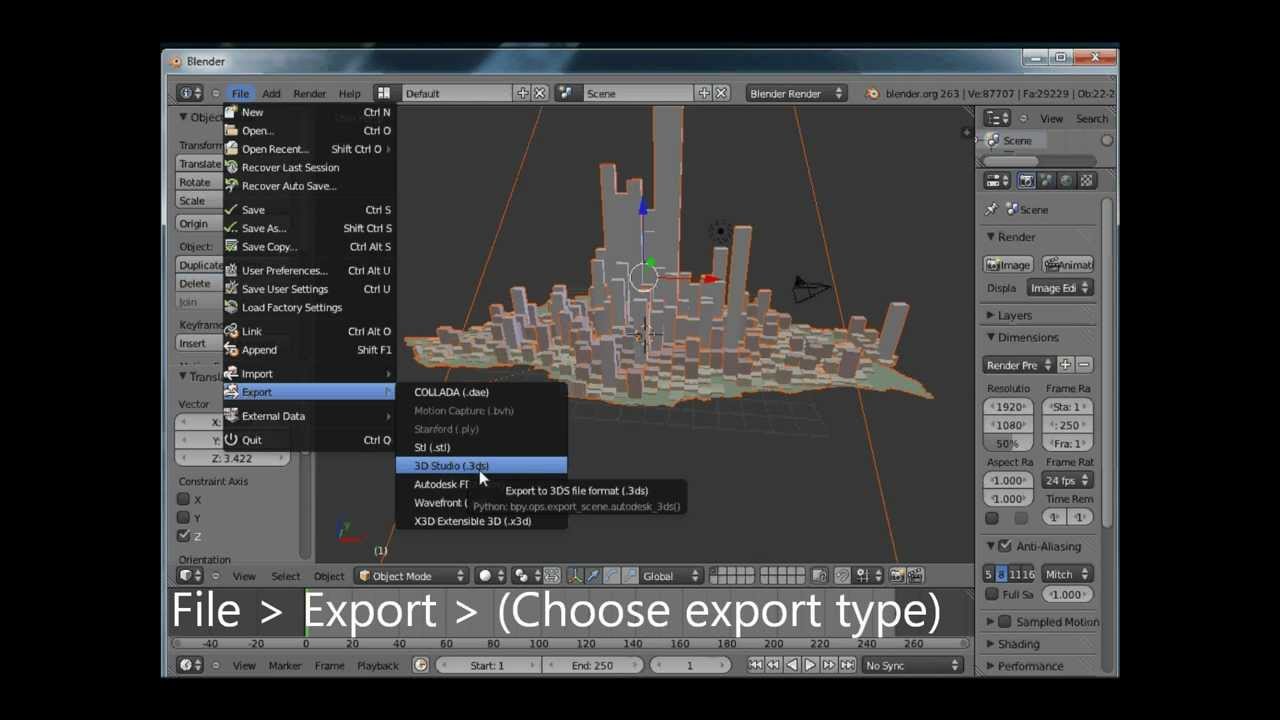Open the Global orientation dropdown
Image resolution: width=1280 pixels, height=720 pixels.
click(x=670, y=576)
